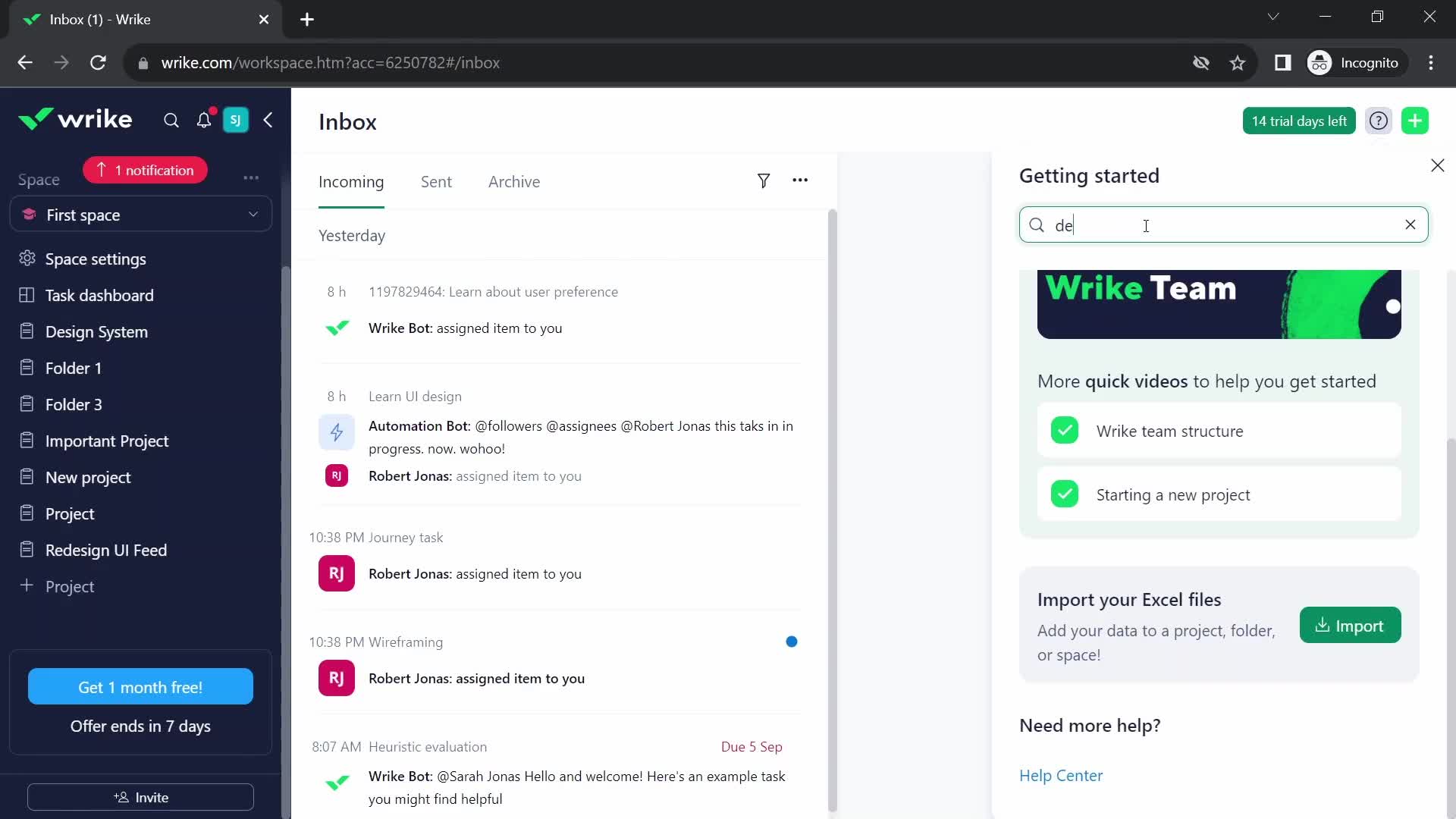Open the Wrike search magnifier in sidebar
Image resolution: width=1456 pixels, height=819 pixels.
point(171,121)
